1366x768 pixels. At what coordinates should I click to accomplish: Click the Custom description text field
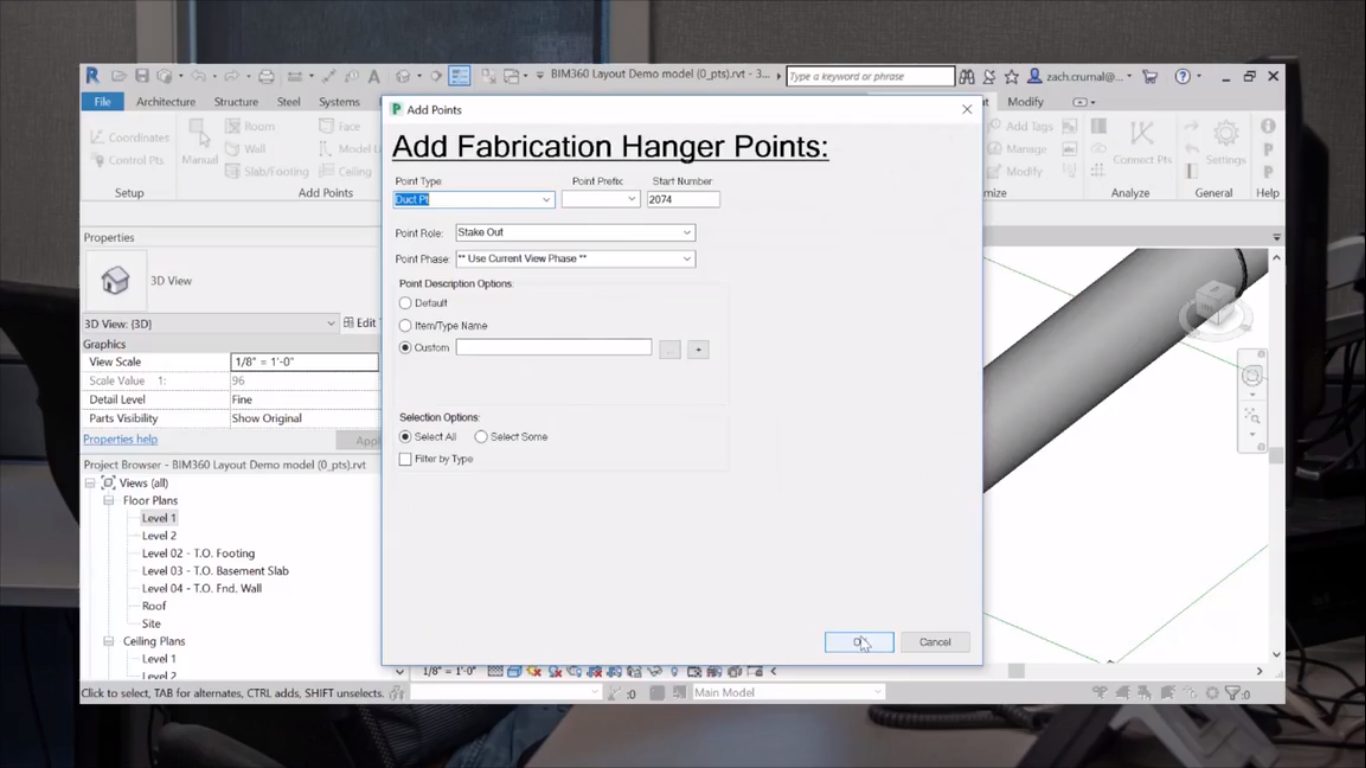click(554, 347)
